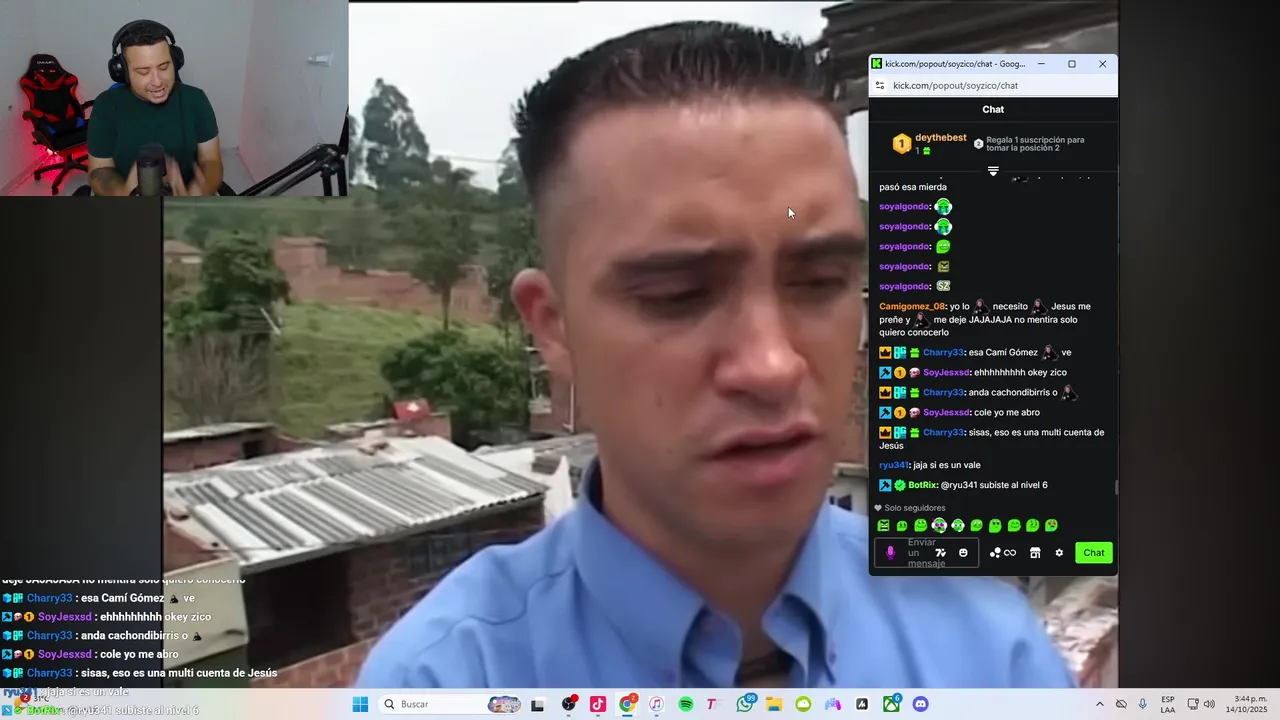Screen dimensions: 1280x720
Task: Collapse the leaderboard with the chevron below deythebest
Action: [993, 171]
